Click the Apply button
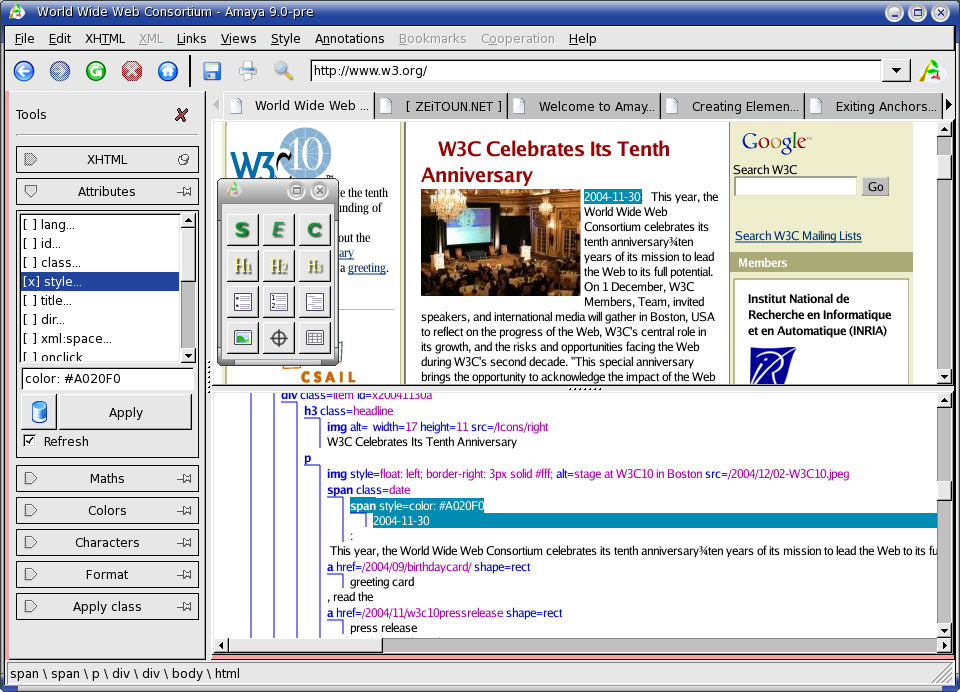960x692 pixels. click(x=125, y=412)
